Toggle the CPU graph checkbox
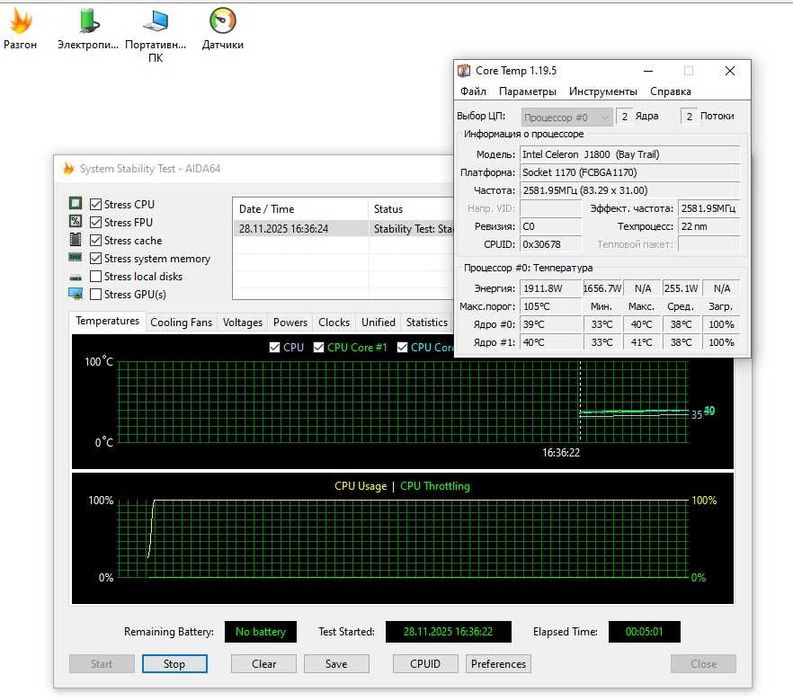Image resolution: width=793 pixels, height=699 pixels. 275,347
